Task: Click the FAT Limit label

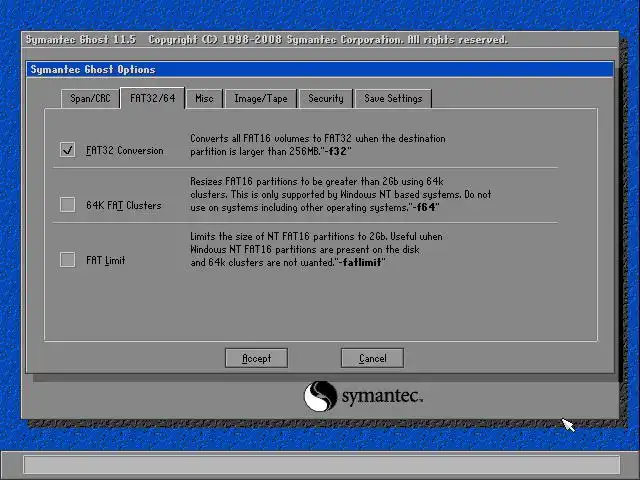Action: tap(106, 260)
